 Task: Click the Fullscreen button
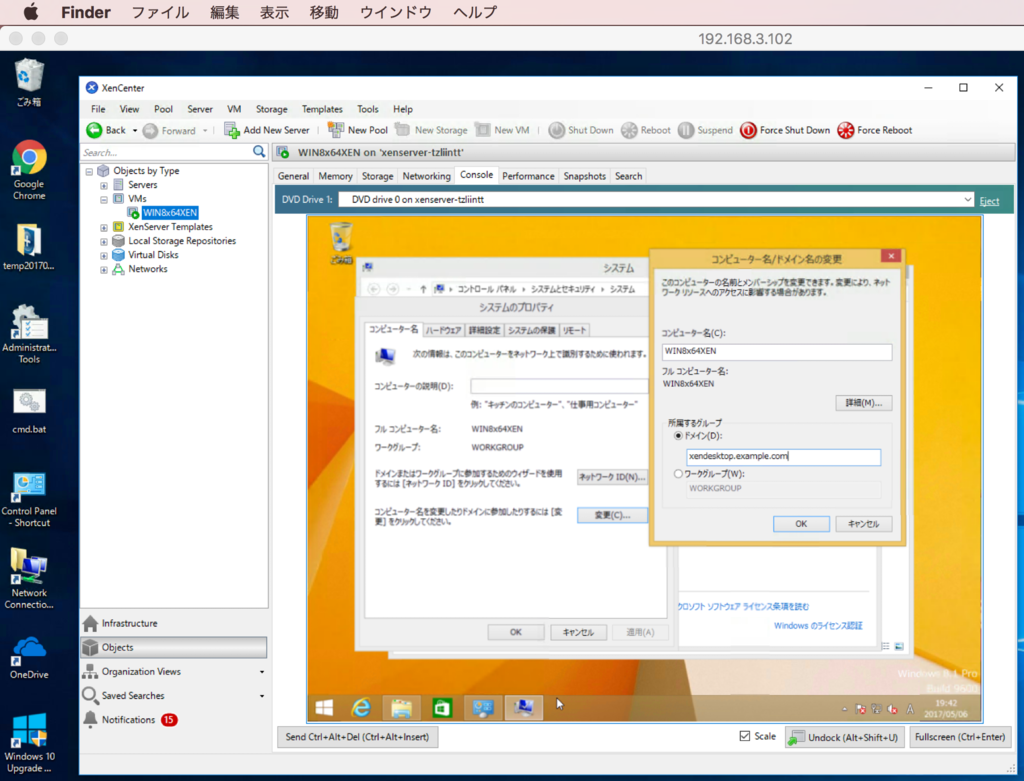(960, 737)
